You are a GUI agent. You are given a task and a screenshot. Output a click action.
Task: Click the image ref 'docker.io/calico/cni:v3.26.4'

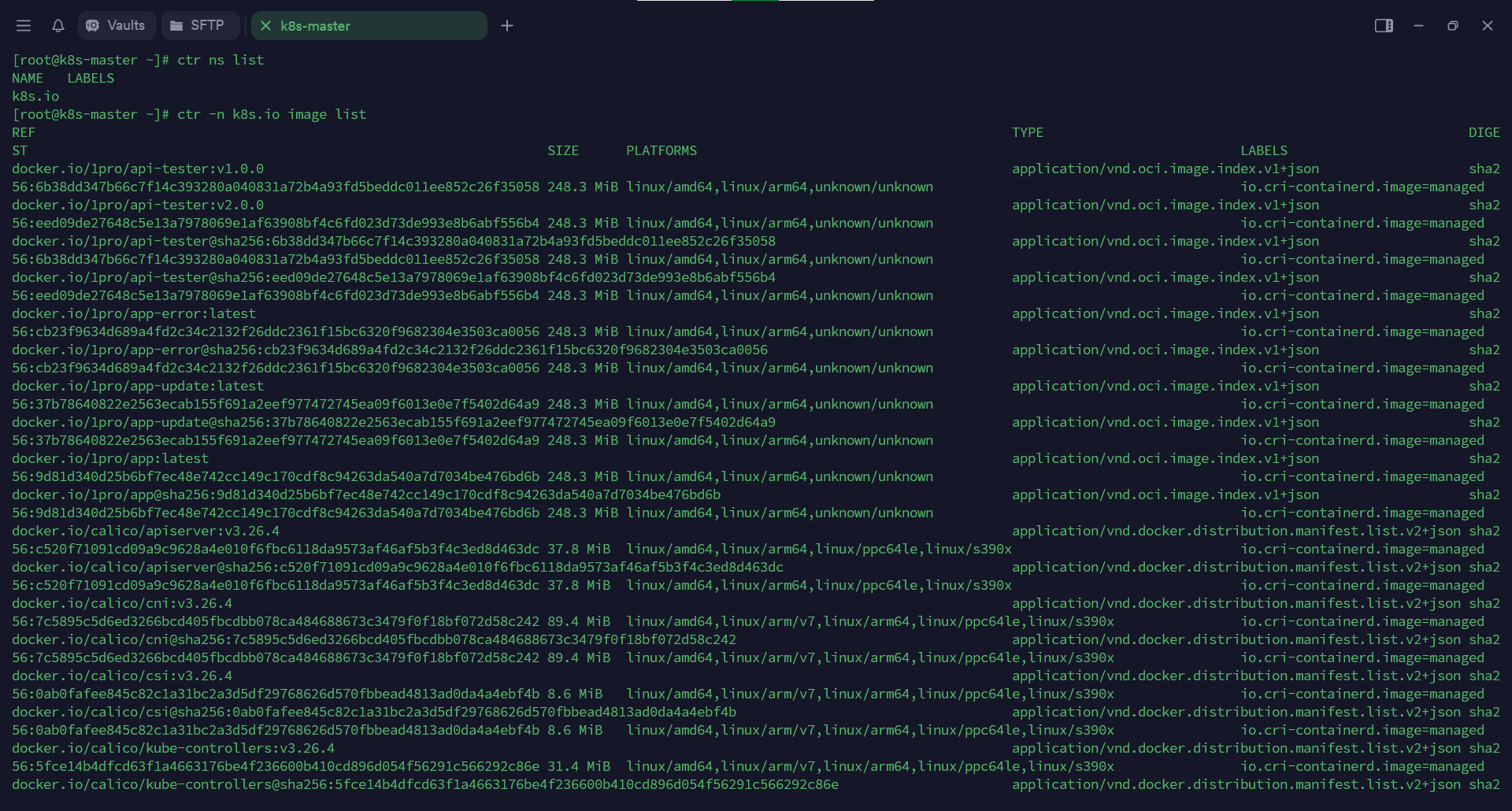click(122, 603)
